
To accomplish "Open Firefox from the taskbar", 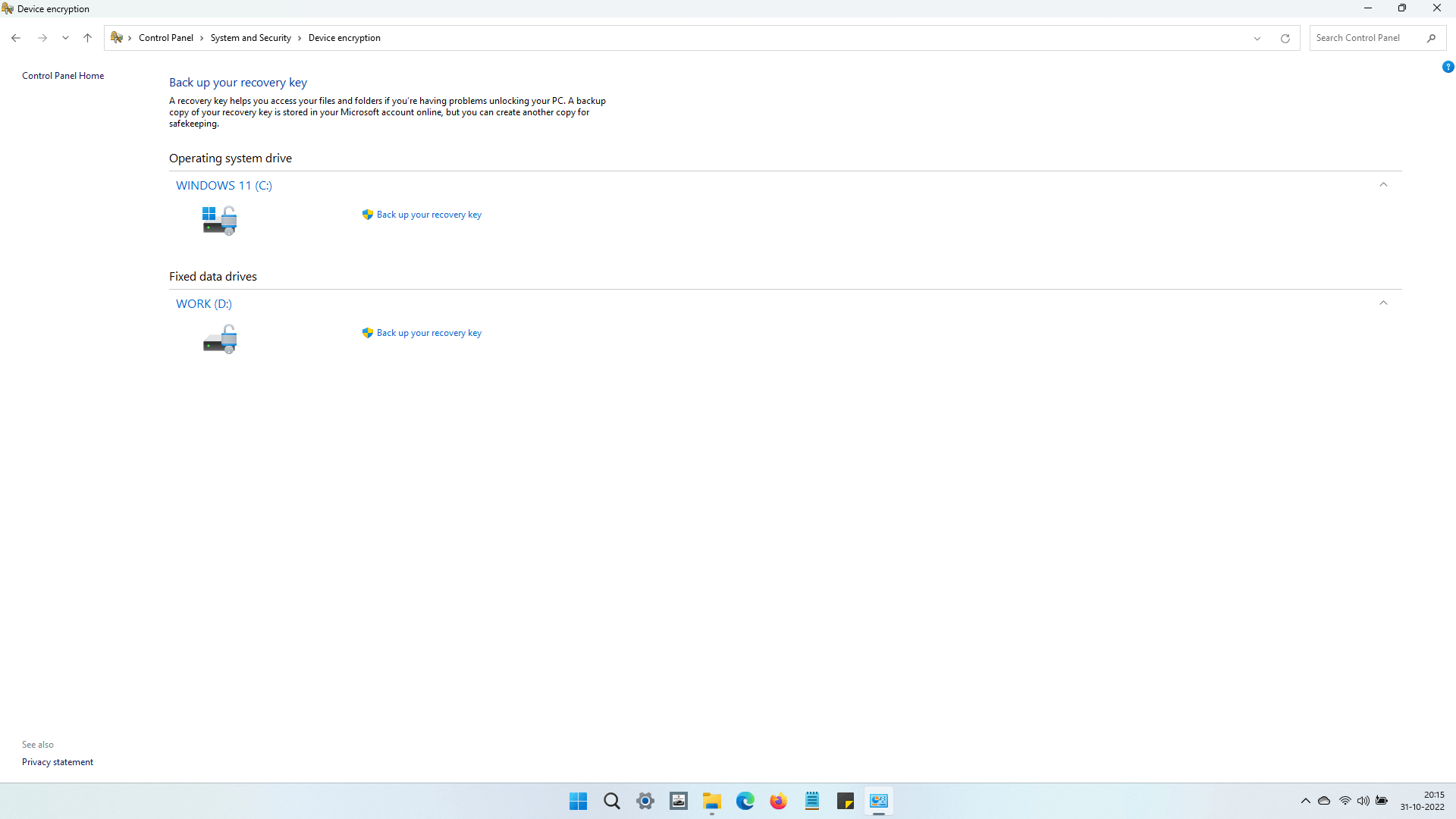I will pyautogui.click(x=778, y=801).
